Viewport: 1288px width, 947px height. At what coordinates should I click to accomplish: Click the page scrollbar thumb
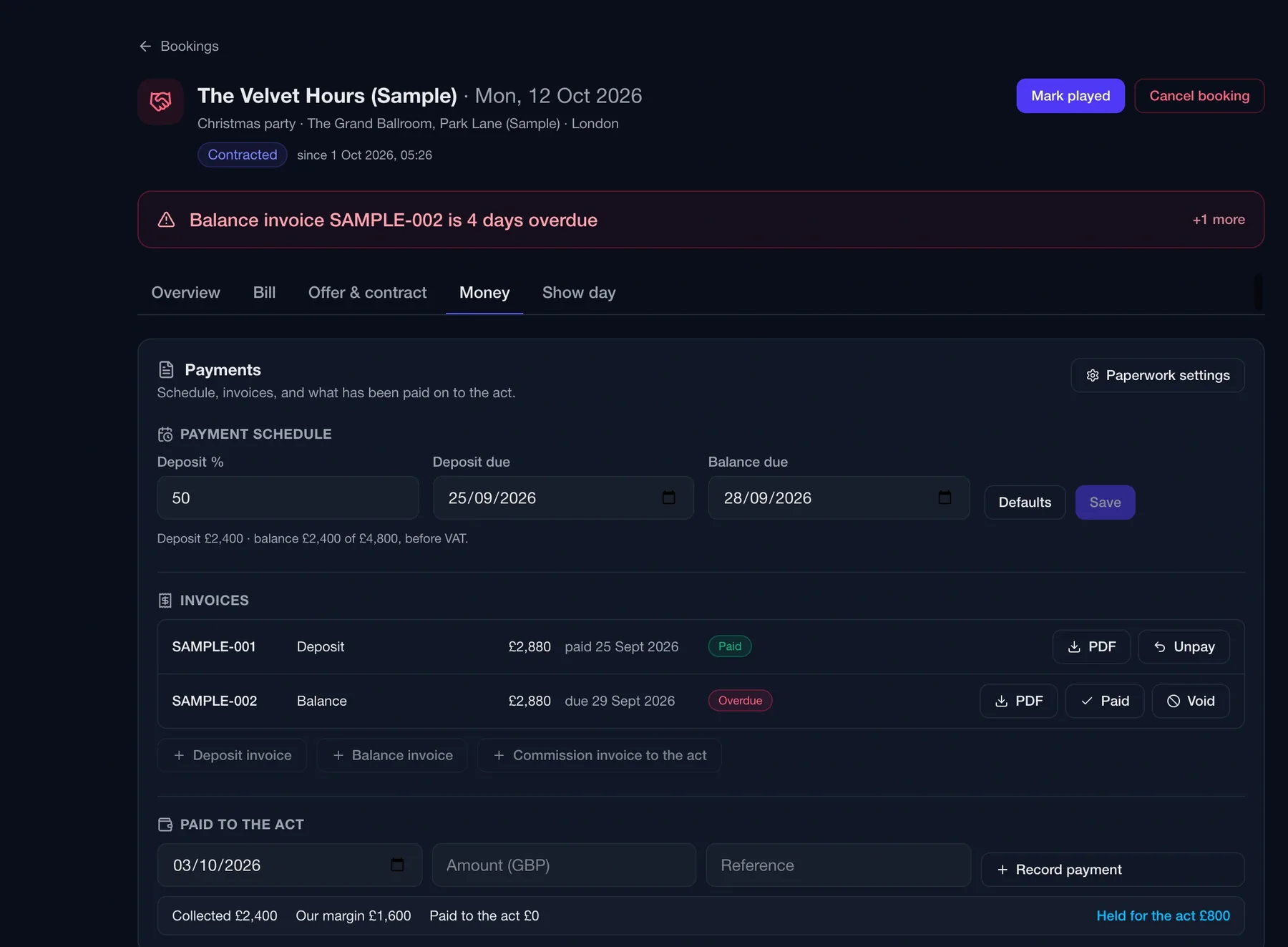click(x=1259, y=292)
